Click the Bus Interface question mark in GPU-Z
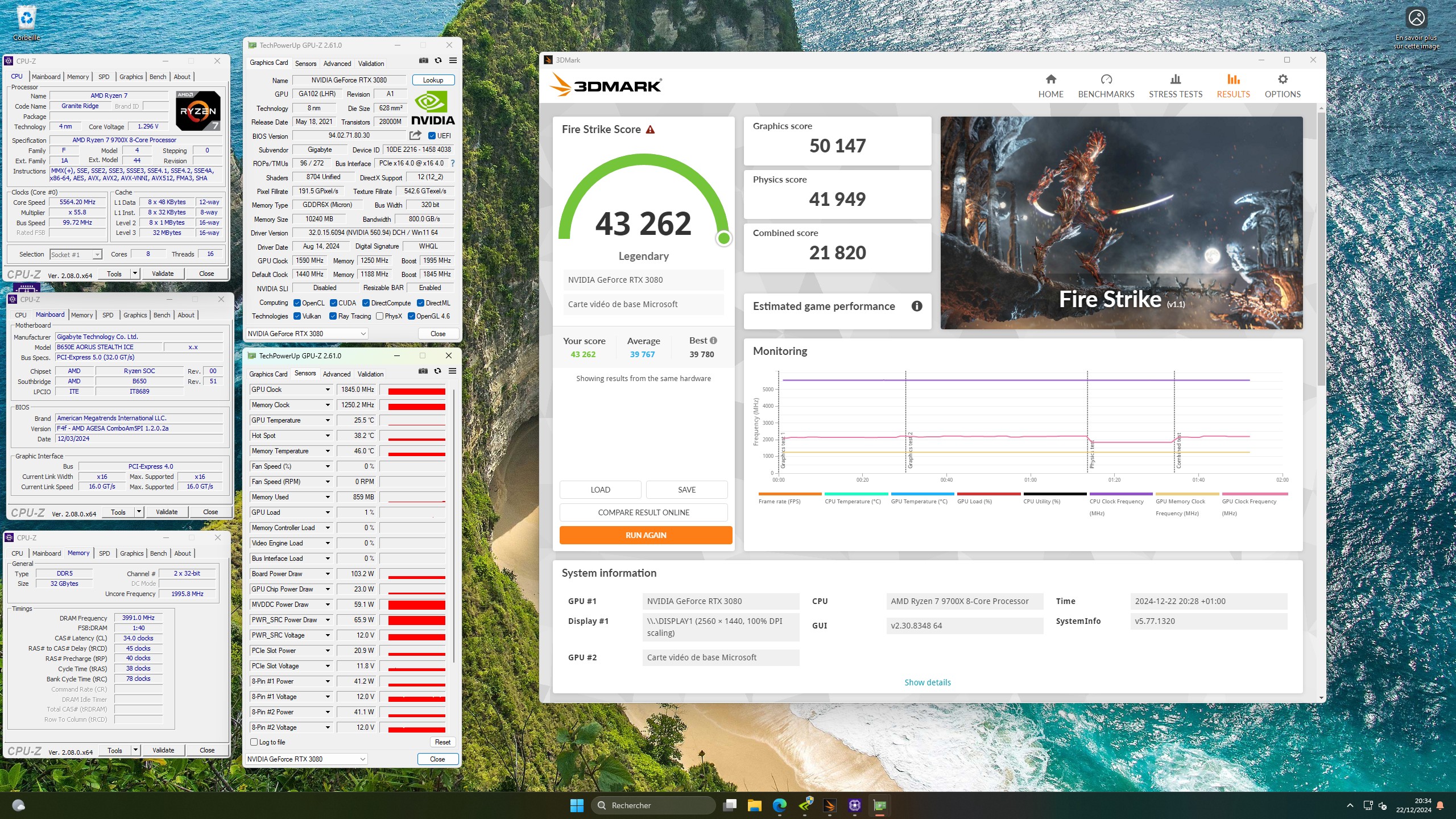Viewport: 1456px width, 819px height. pyautogui.click(x=453, y=163)
